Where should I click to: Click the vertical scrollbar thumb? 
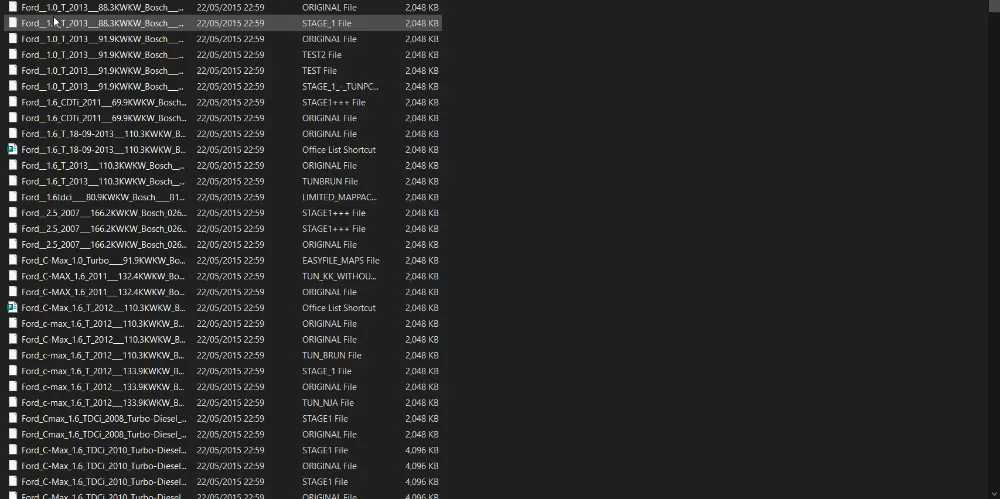click(x=994, y=4)
